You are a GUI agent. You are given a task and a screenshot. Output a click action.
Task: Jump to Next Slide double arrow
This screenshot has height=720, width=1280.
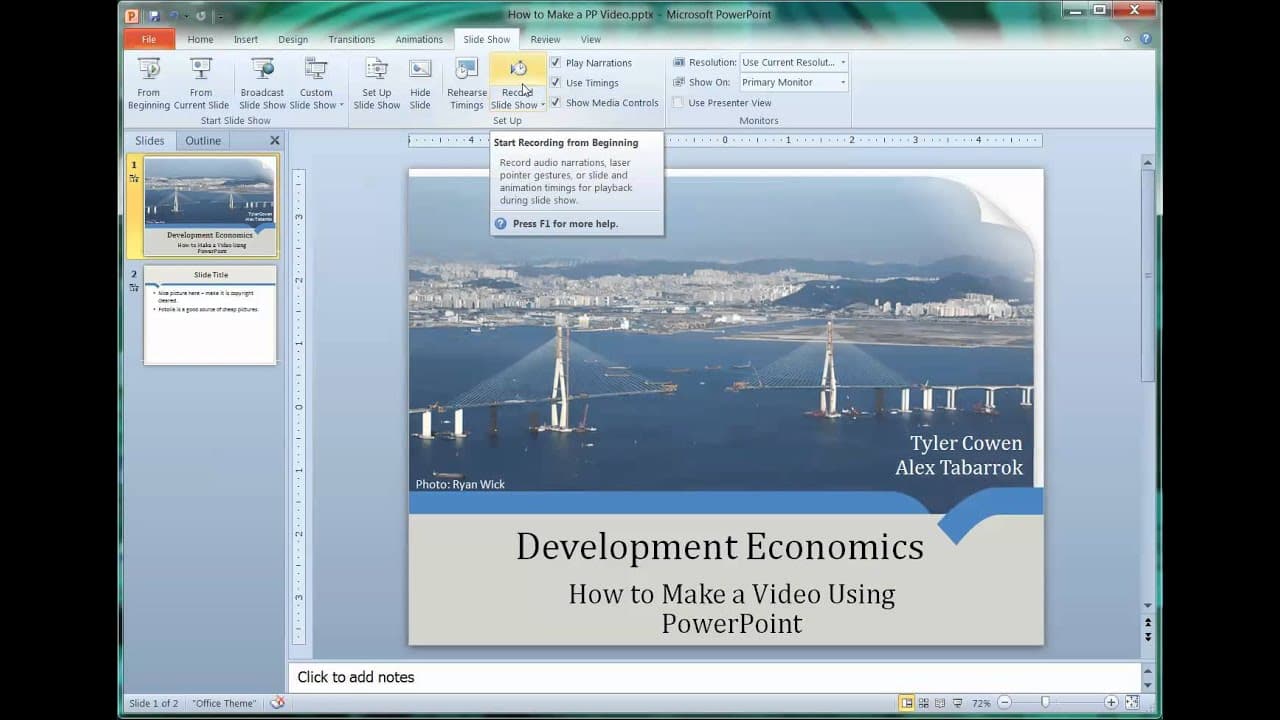pos(1148,637)
